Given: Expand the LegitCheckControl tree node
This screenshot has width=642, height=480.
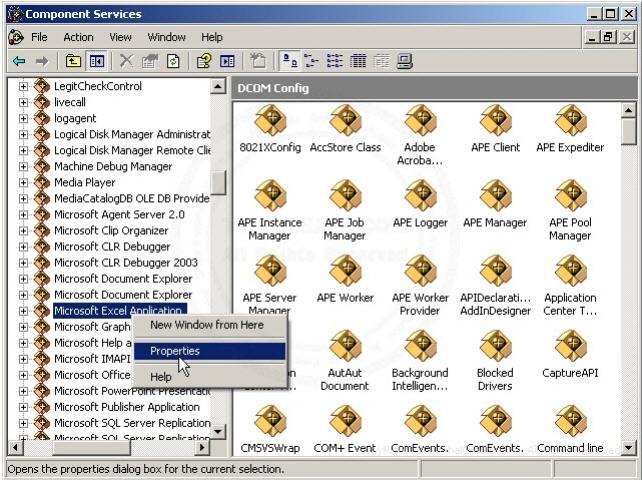Looking at the screenshot, I should [23, 86].
